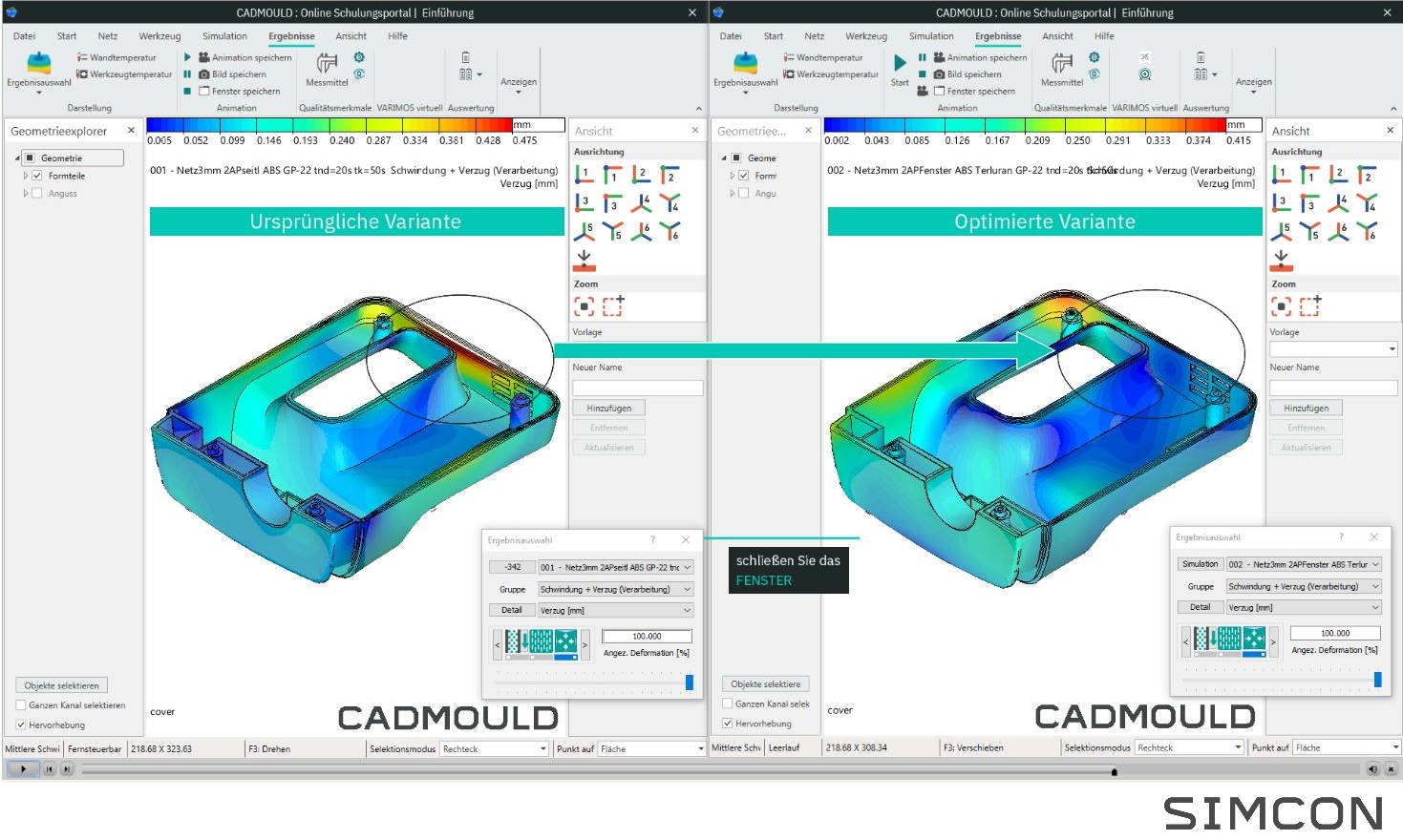
Task: Activate the zoom-to-fit icon under Zoom
Action: coord(585,306)
